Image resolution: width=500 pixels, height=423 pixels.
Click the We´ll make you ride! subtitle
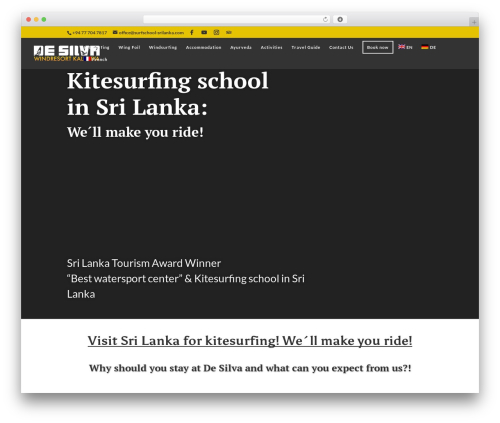point(135,132)
